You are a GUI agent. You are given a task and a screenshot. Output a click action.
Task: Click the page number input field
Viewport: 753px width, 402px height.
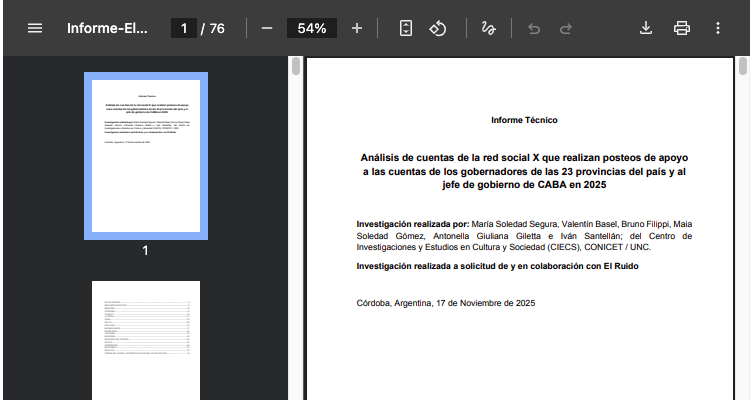tap(183, 28)
